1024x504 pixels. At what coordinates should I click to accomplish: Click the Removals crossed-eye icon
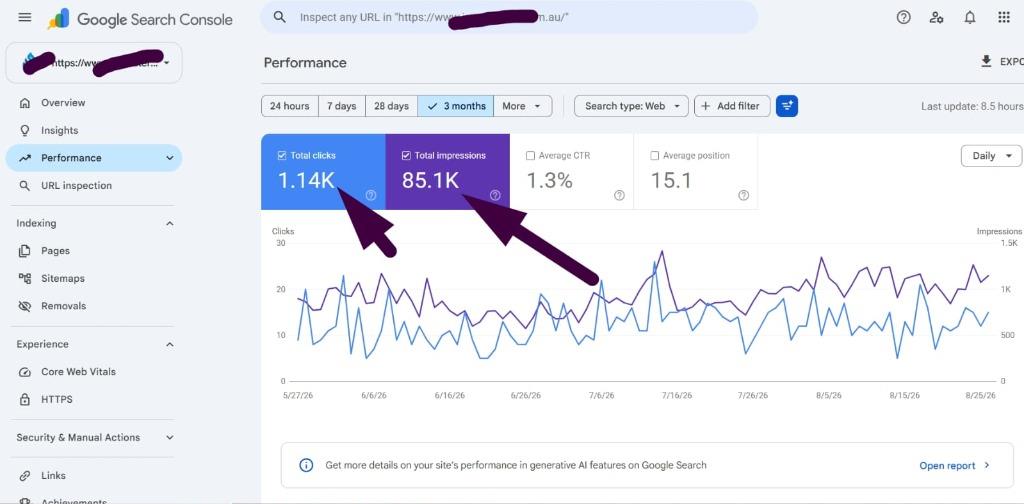click(25, 306)
